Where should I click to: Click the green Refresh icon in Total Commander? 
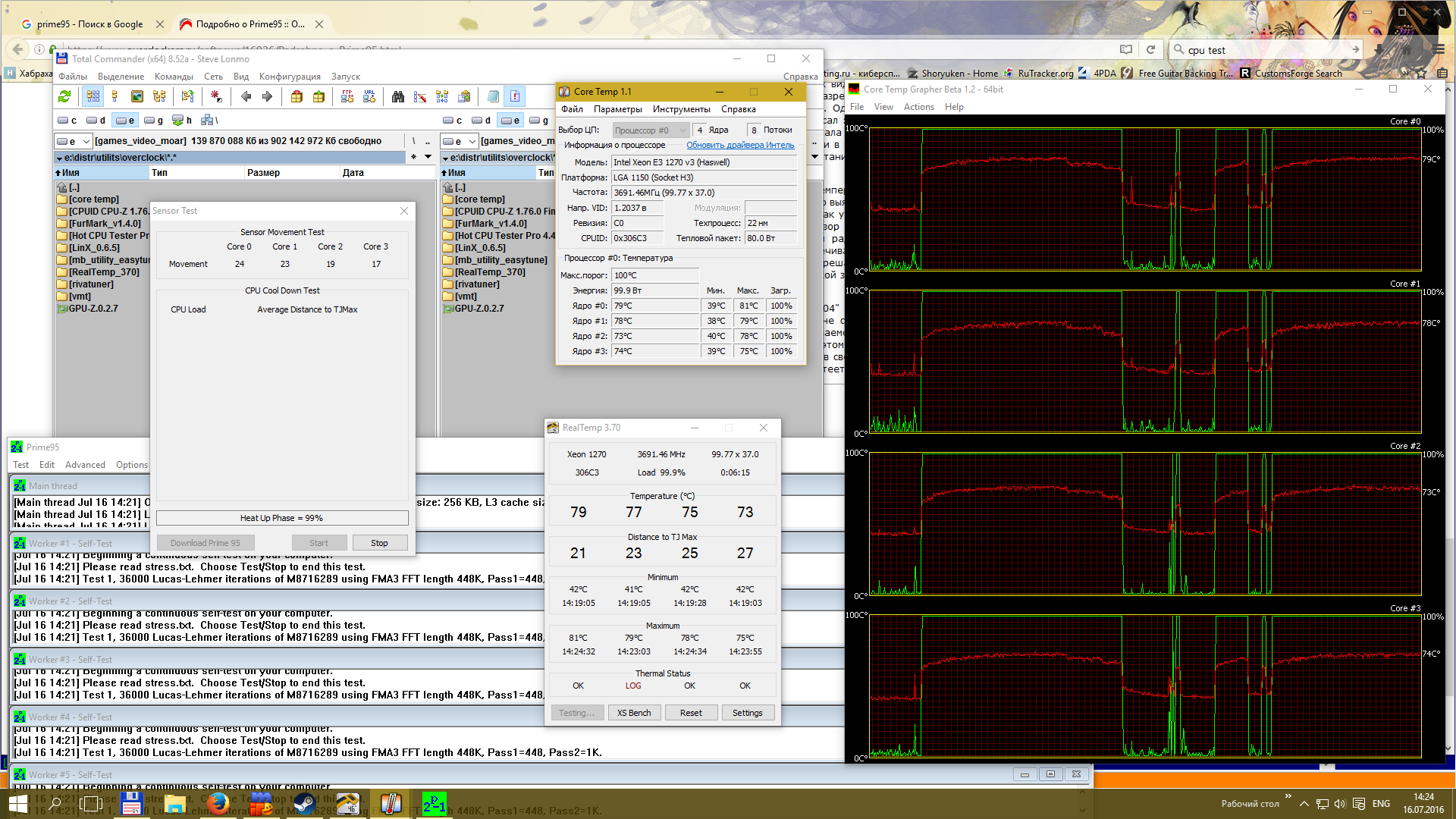[x=64, y=96]
